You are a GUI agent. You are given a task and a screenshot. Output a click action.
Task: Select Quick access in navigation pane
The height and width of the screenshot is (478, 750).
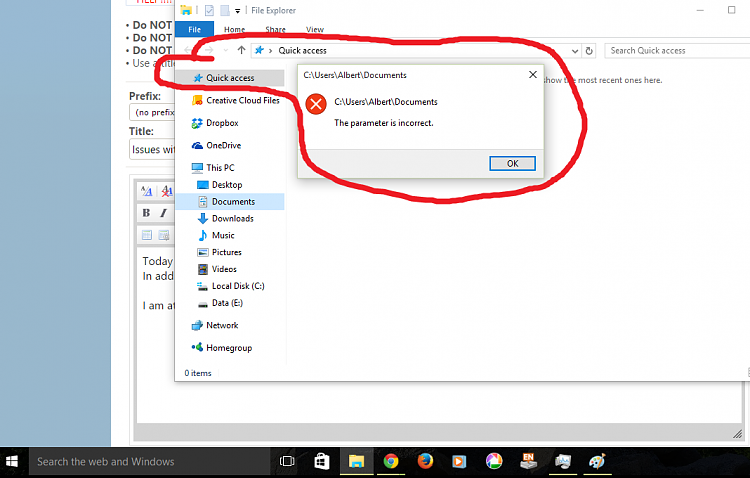pyautogui.click(x=230, y=78)
